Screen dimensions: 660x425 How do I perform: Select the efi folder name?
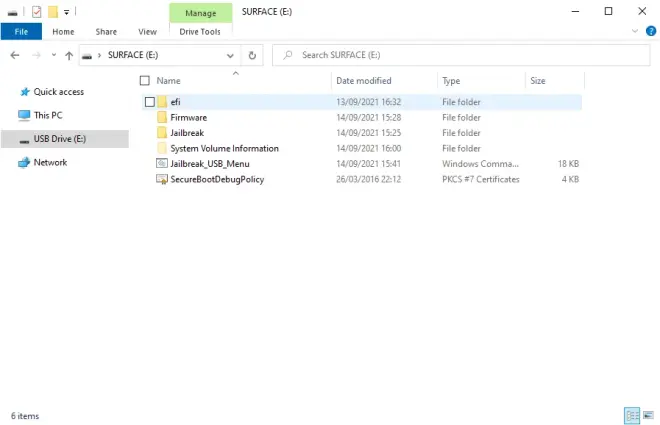pyautogui.click(x=176, y=102)
